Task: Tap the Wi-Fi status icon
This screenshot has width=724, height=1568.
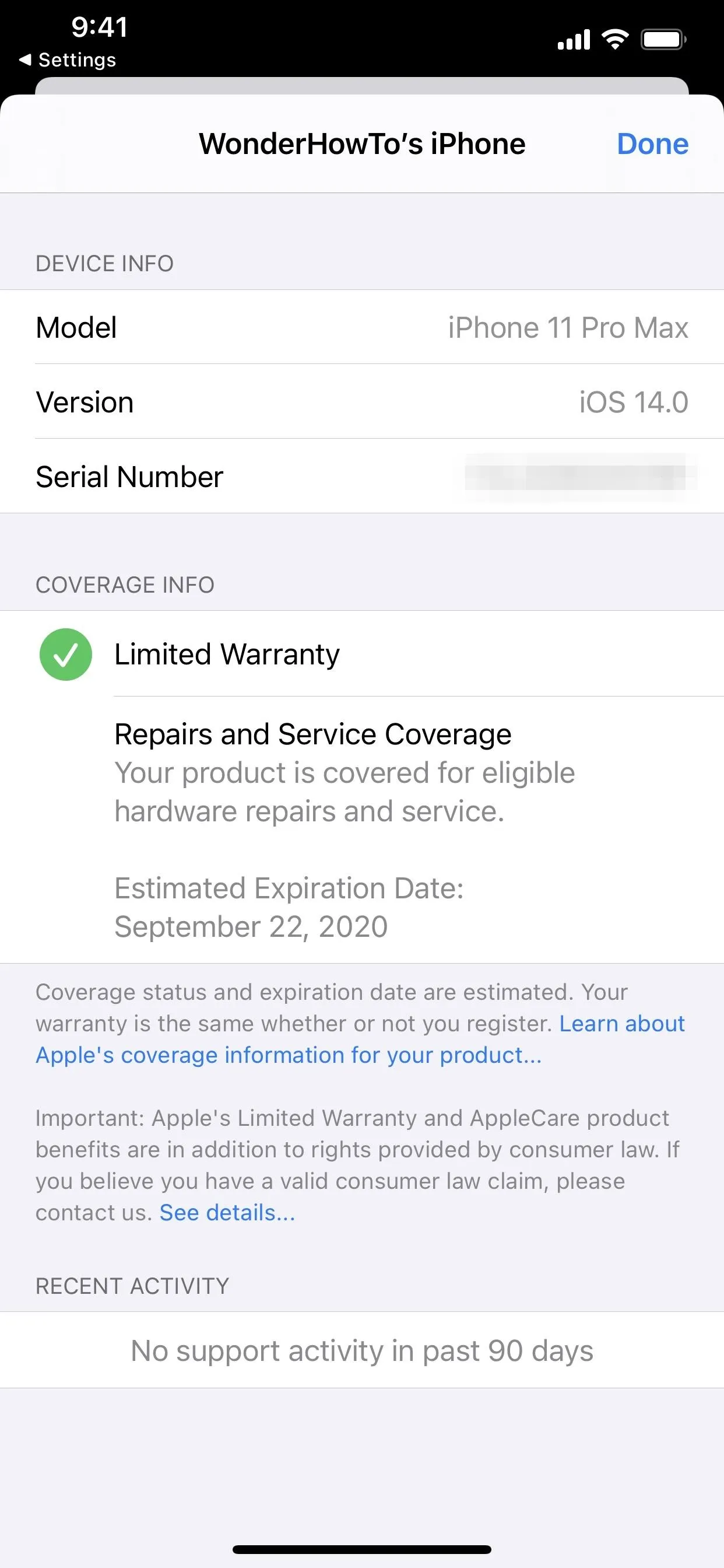Action: coord(615,40)
